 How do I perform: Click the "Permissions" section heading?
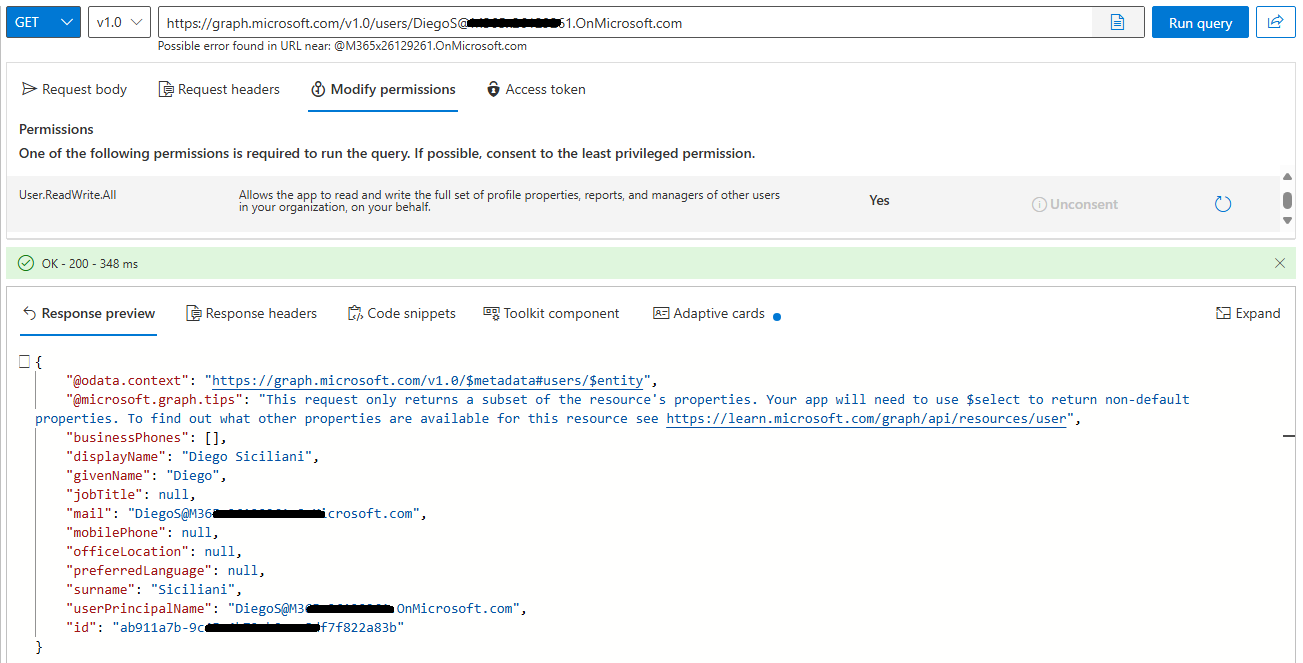tap(56, 129)
